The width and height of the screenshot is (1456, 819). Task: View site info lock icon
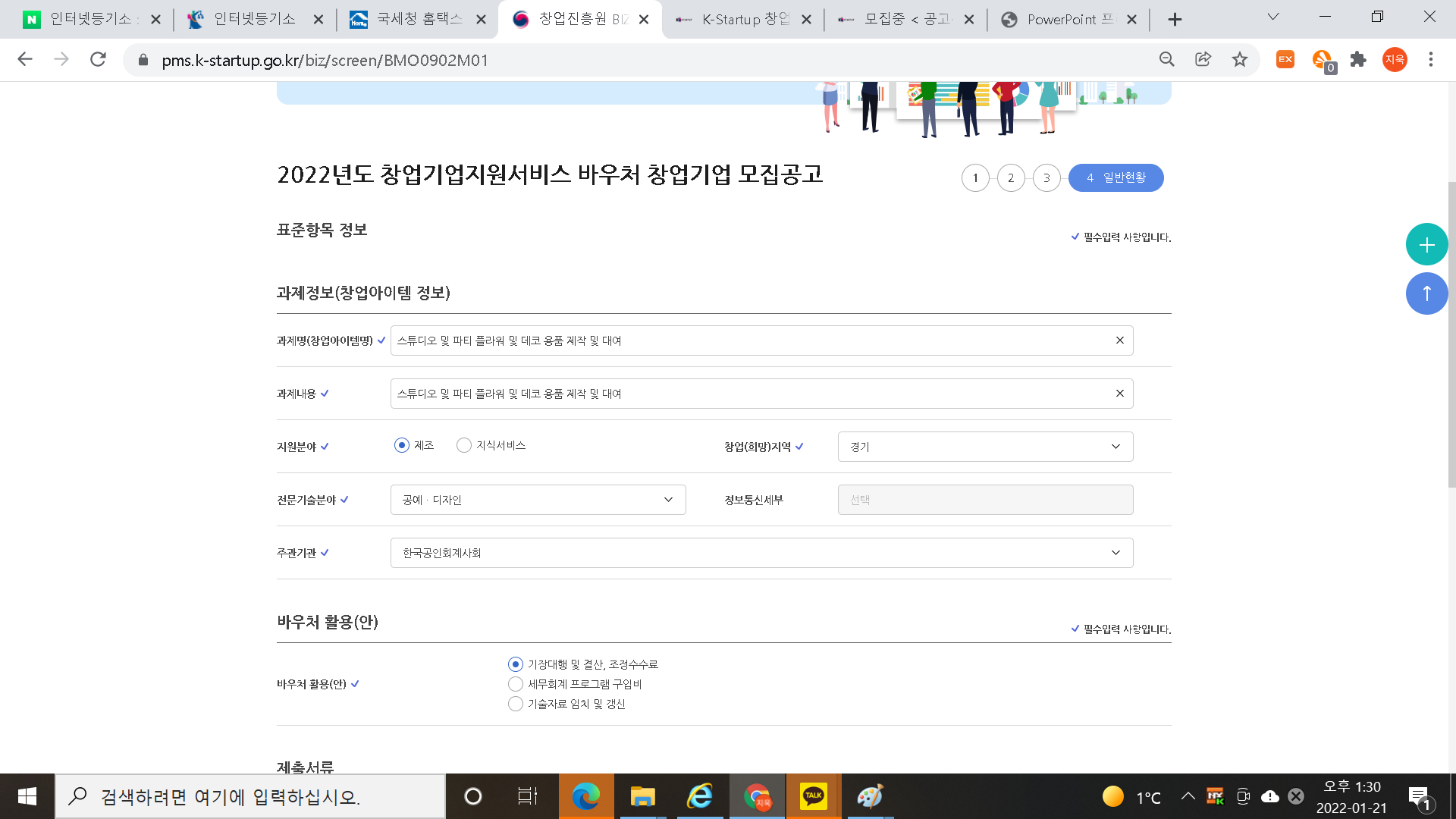pos(143,59)
